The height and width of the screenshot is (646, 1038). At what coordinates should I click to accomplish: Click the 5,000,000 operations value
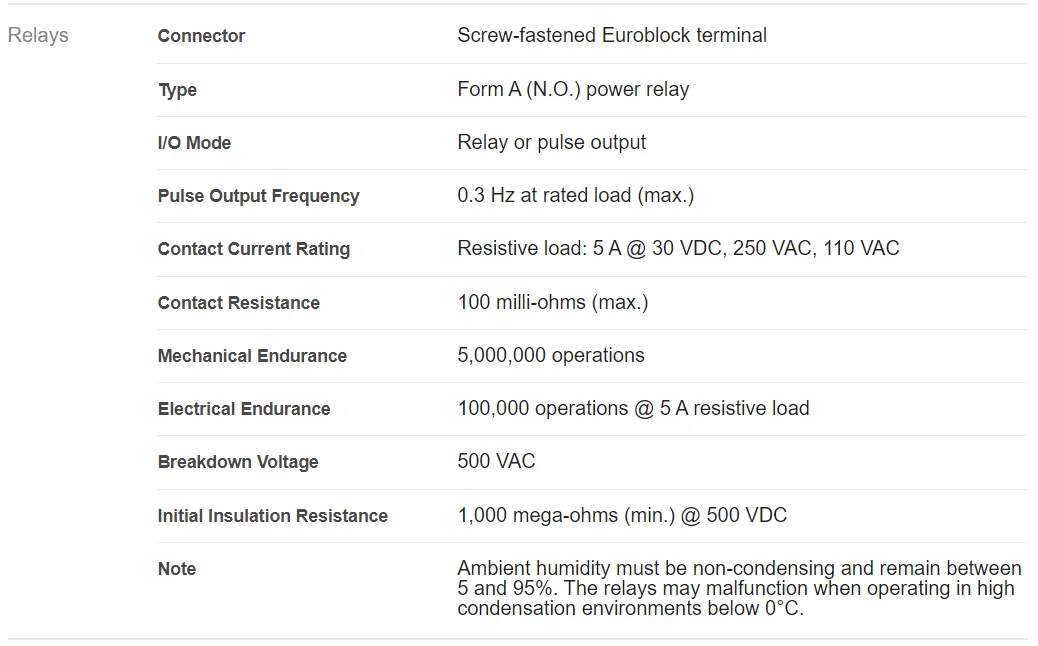550,355
